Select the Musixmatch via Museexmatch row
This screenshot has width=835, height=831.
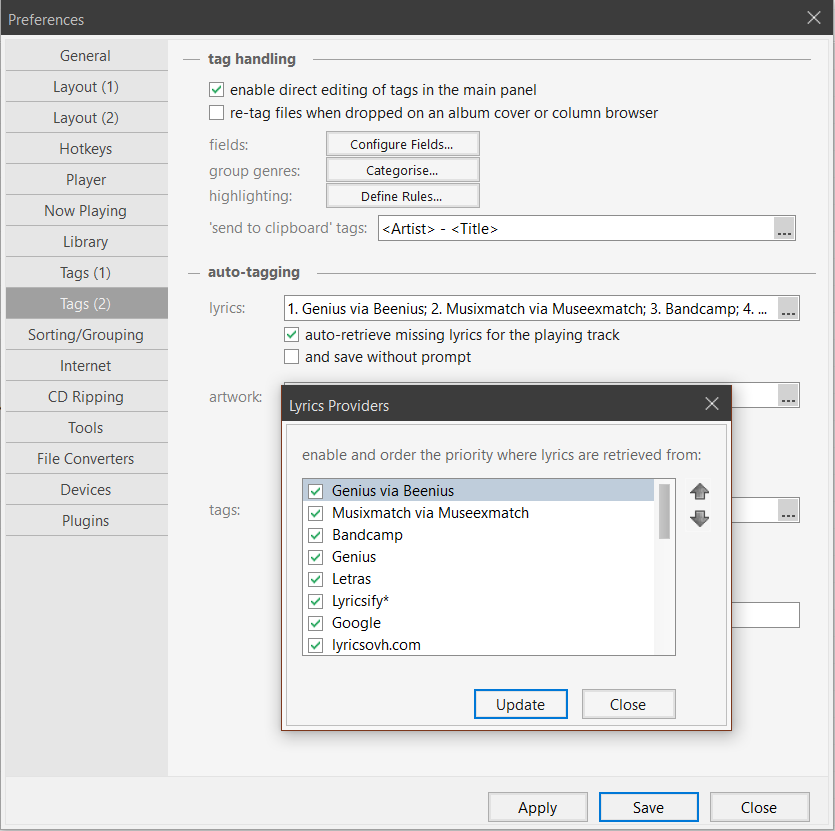coord(478,513)
